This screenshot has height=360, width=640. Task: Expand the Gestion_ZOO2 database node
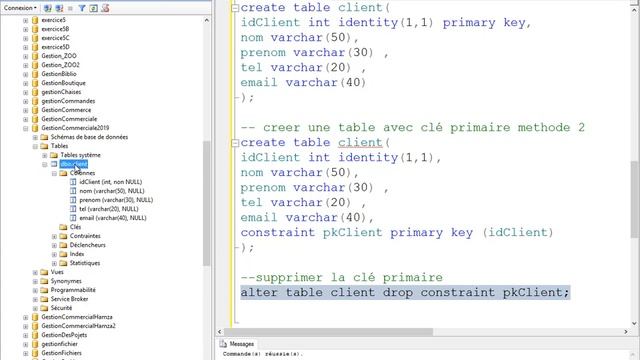click(x=26, y=65)
